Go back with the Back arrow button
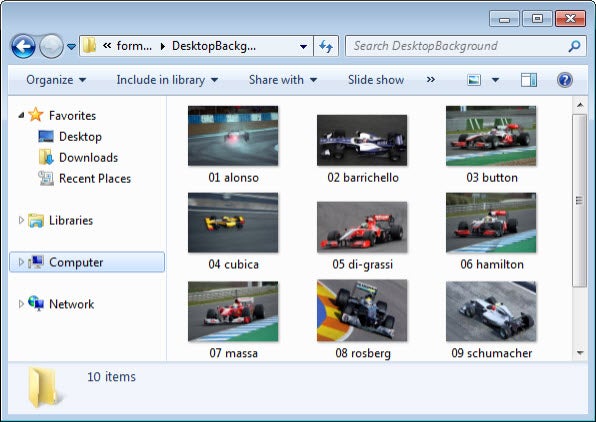The height and width of the screenshot is (422, 596). tap(24, 46)
